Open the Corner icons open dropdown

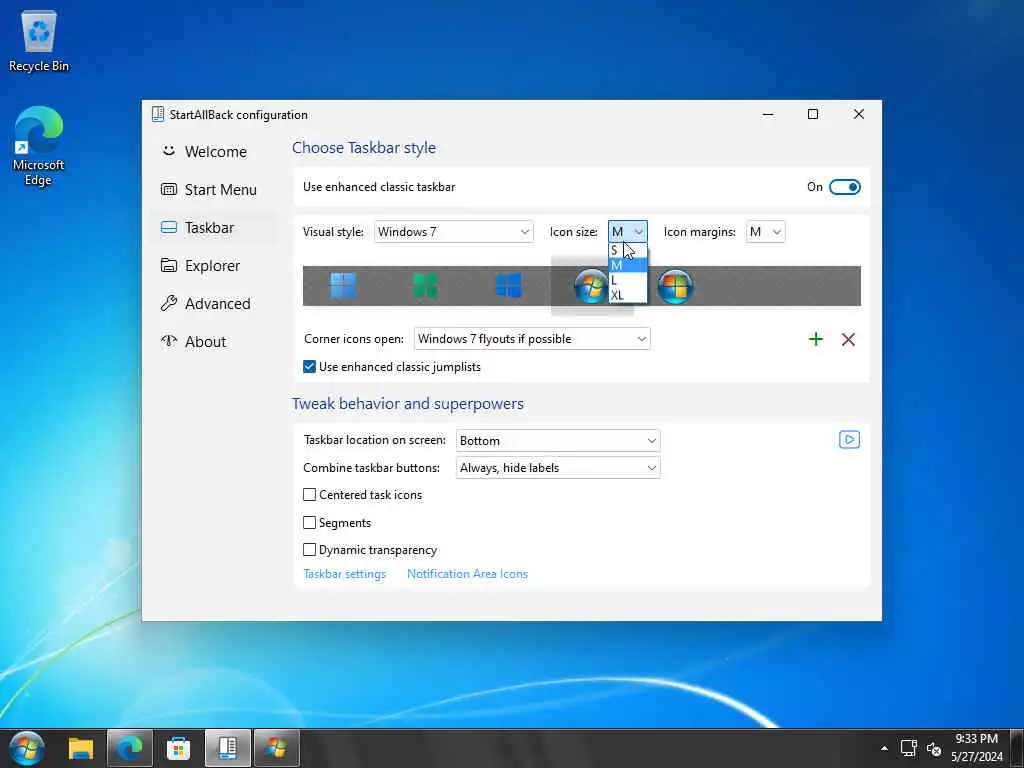click(532, 339)
